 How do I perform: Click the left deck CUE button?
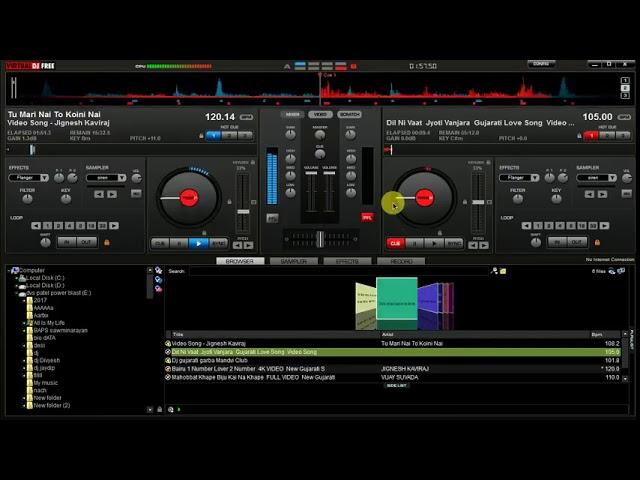pyautogui.click(x=160, y=243)
